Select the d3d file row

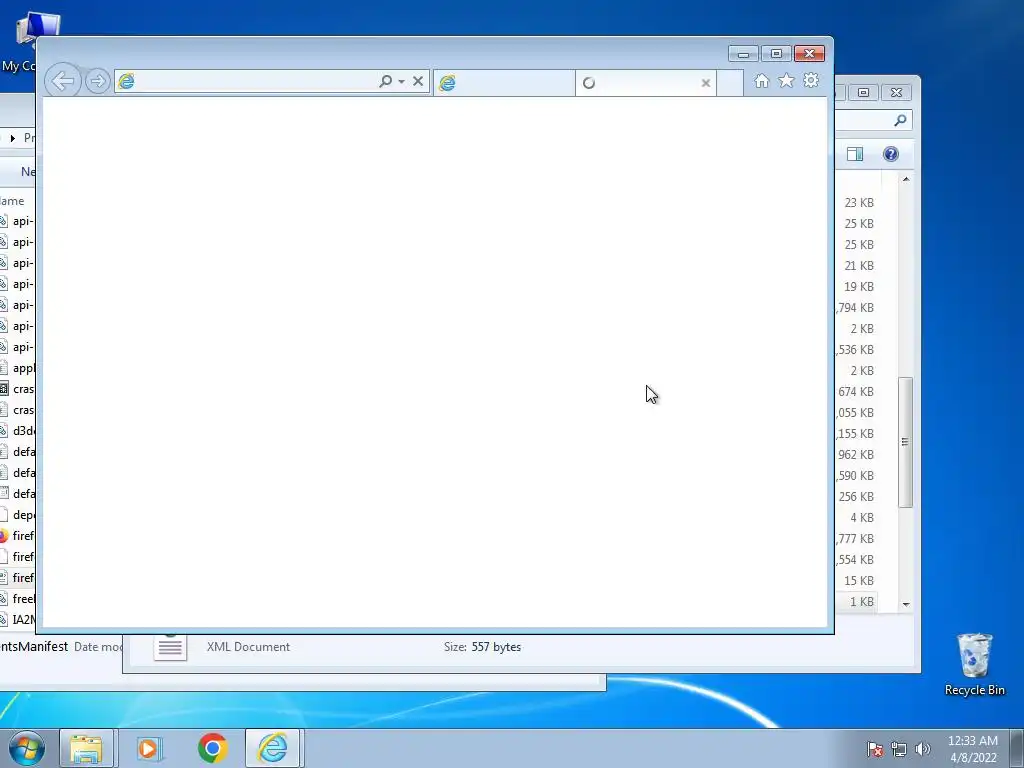(18, 431)
